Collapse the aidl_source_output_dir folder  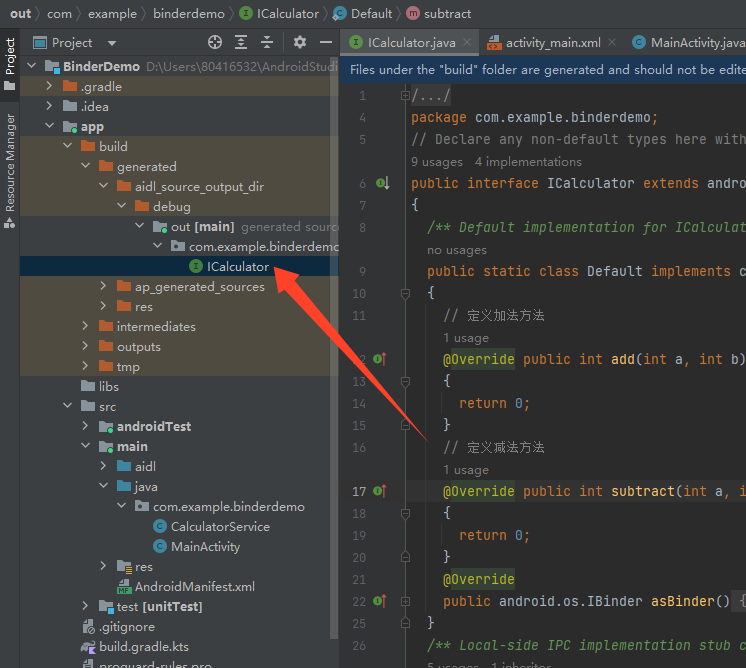click(104, 186)
